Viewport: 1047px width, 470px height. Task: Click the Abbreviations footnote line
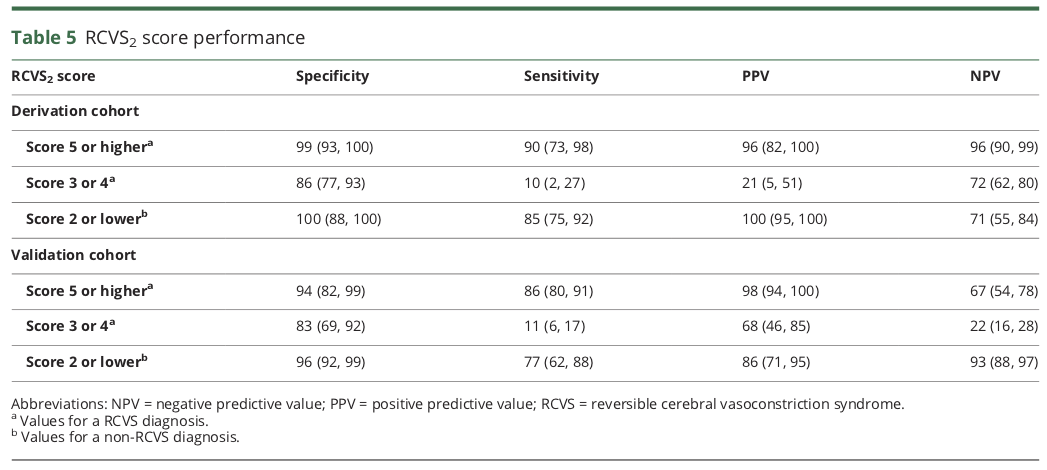tap(456, 404)
